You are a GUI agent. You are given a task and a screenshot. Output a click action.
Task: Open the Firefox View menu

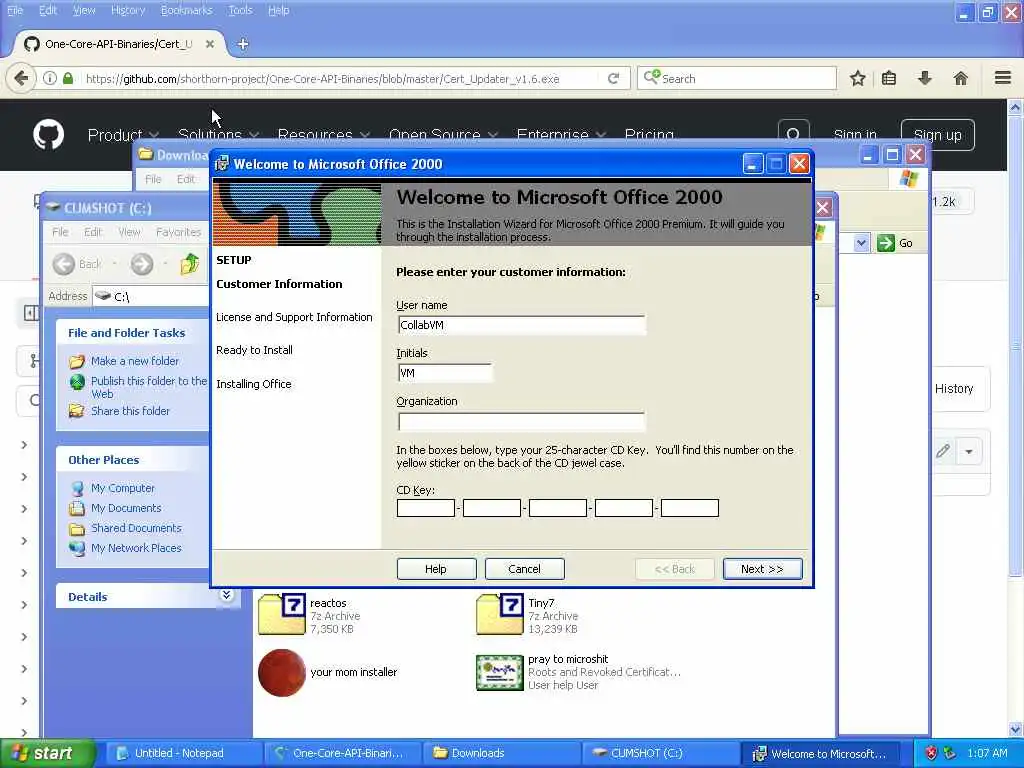coord(84,10)
